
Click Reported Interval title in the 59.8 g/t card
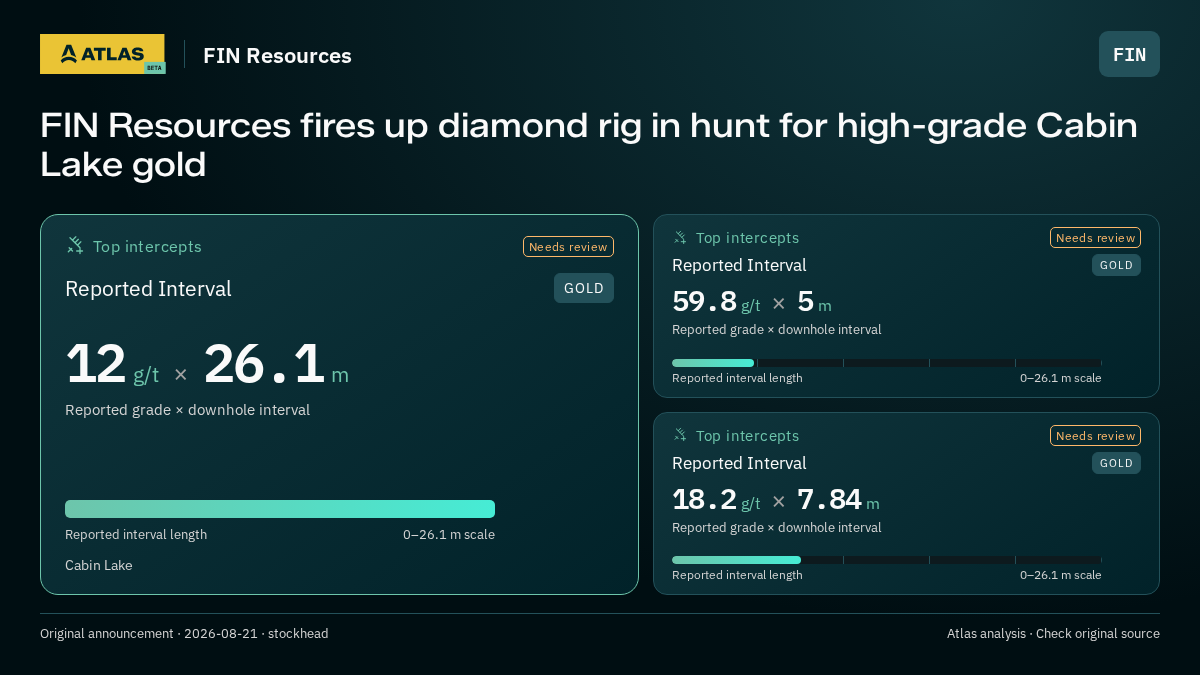tap(739, 265)
